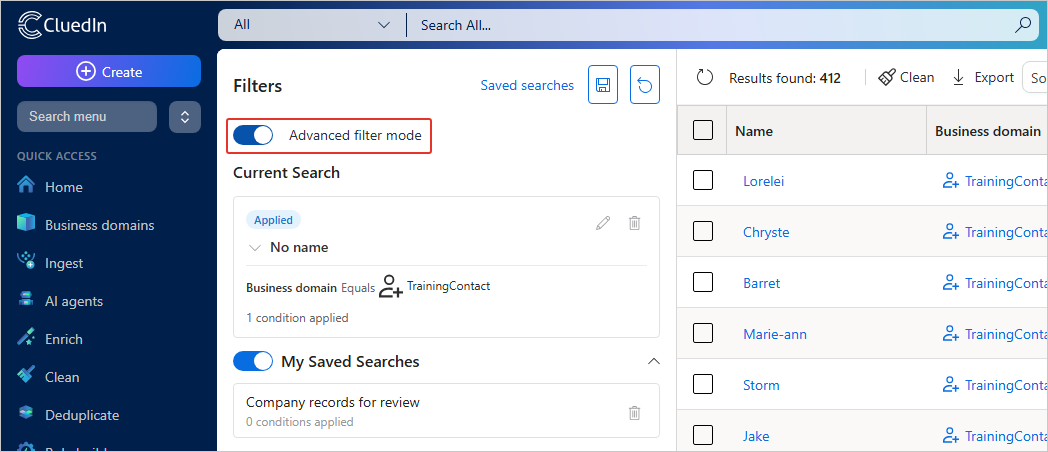Open the Chryste record link
Screen dimensions: 1048x452
tap(766, 232)
